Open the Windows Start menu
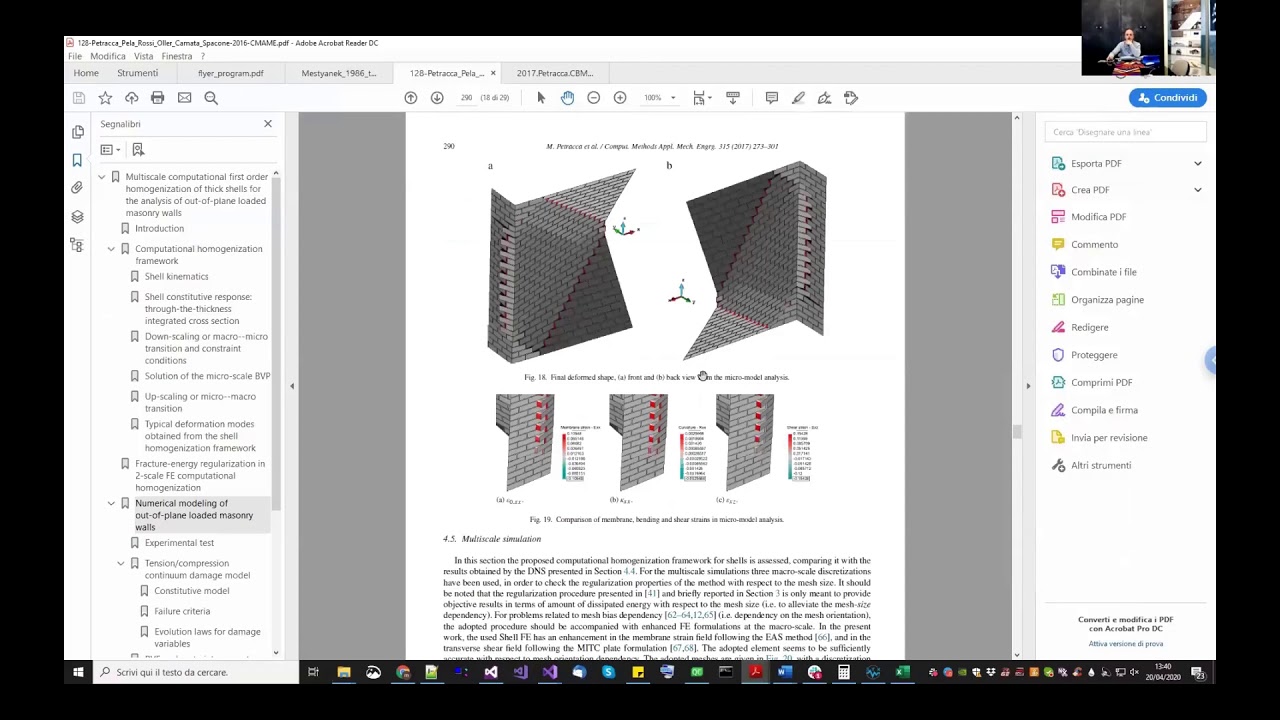 coord(78,672)
